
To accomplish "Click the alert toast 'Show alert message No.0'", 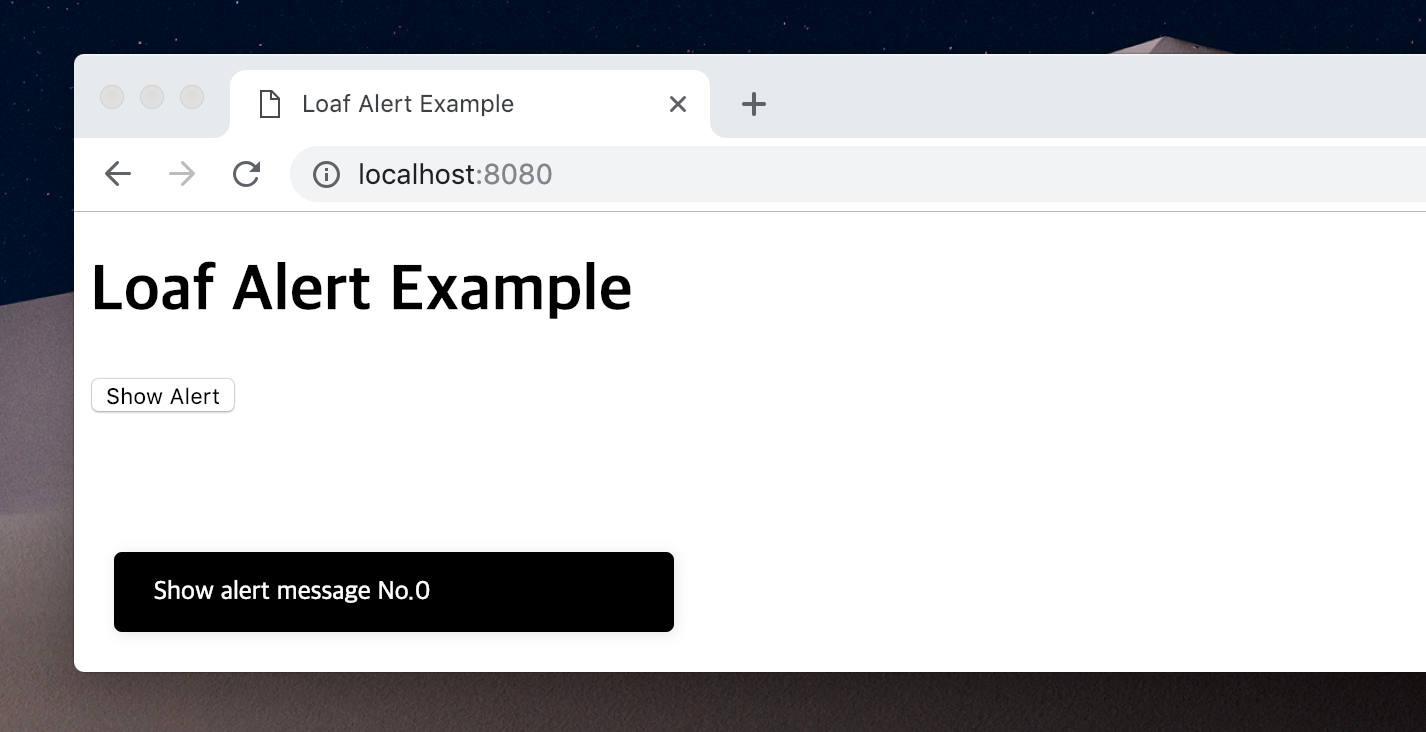I will click(x=394, y=591).
